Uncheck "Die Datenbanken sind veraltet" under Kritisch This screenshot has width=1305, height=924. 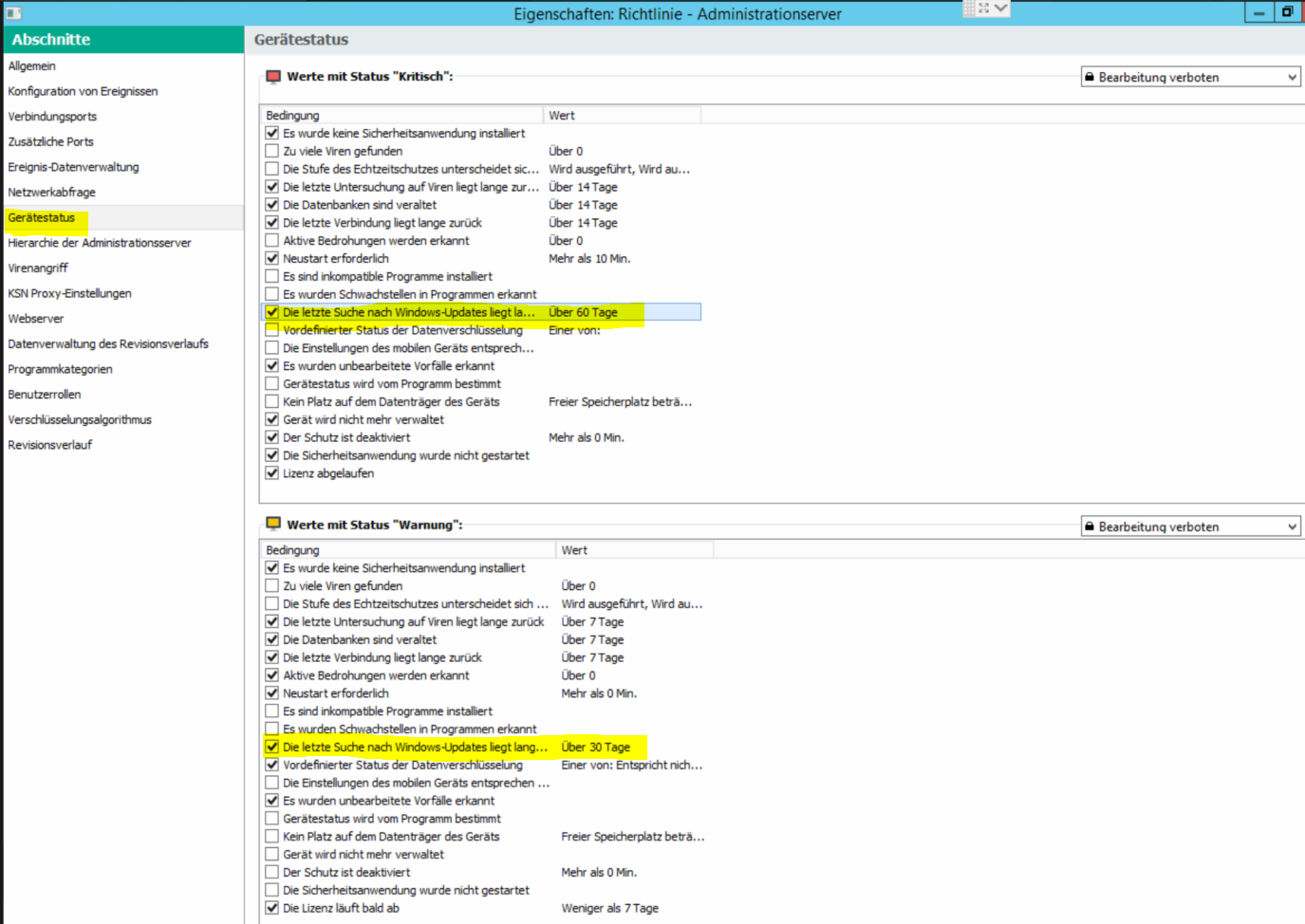coord(272,205)
